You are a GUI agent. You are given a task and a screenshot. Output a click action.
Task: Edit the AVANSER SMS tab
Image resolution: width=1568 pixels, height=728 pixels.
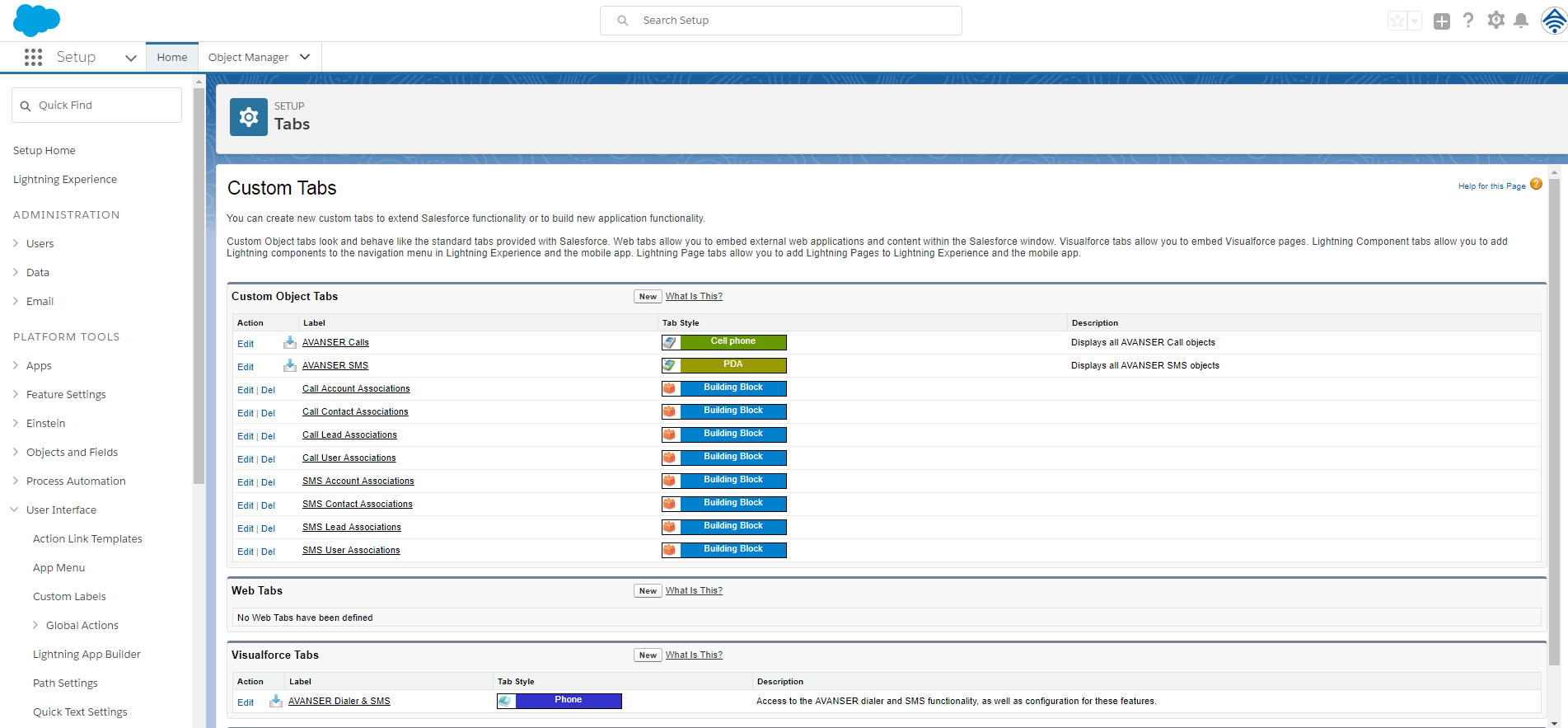point(246,367)
